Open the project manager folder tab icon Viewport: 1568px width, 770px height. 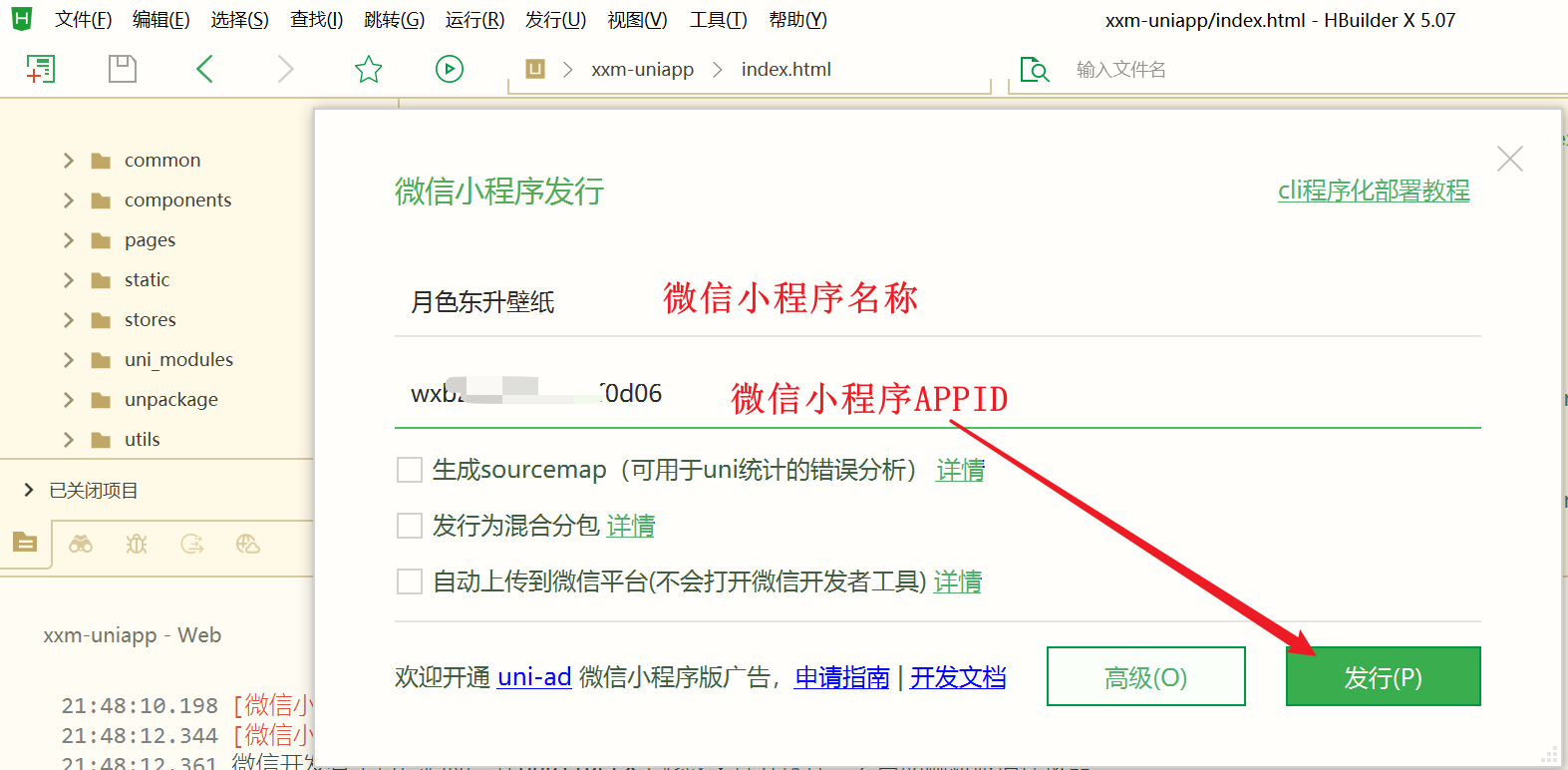(x=25, y=543)
